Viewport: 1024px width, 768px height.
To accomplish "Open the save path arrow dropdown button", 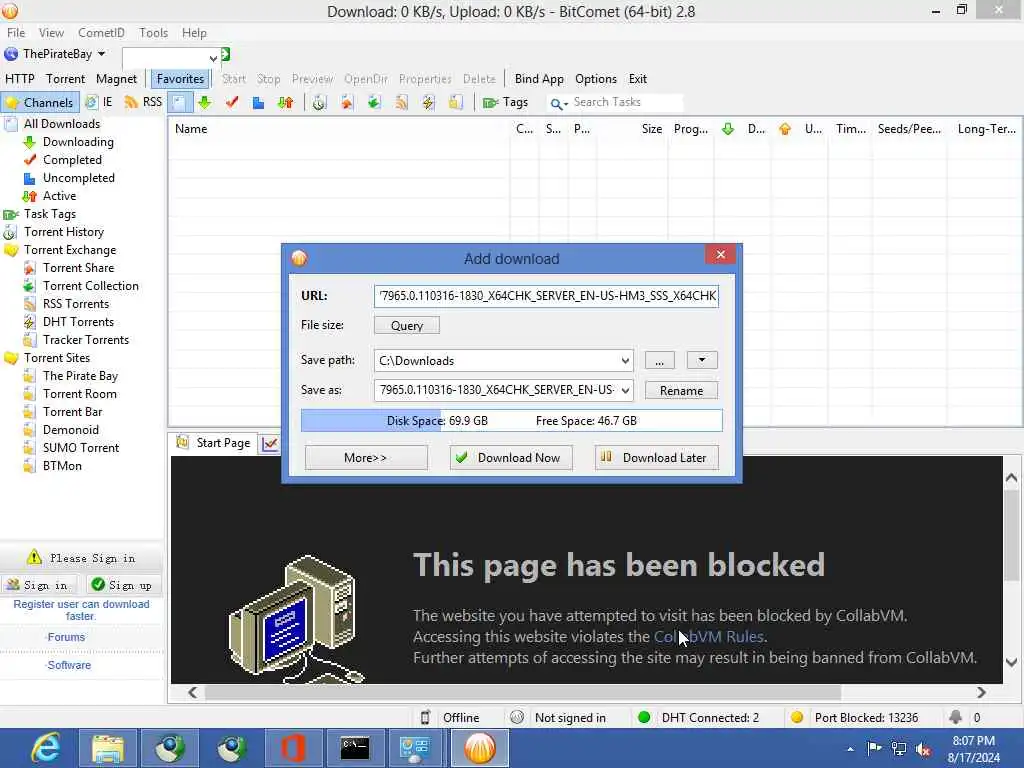I will pyautogui.click(x=702, y=360).
